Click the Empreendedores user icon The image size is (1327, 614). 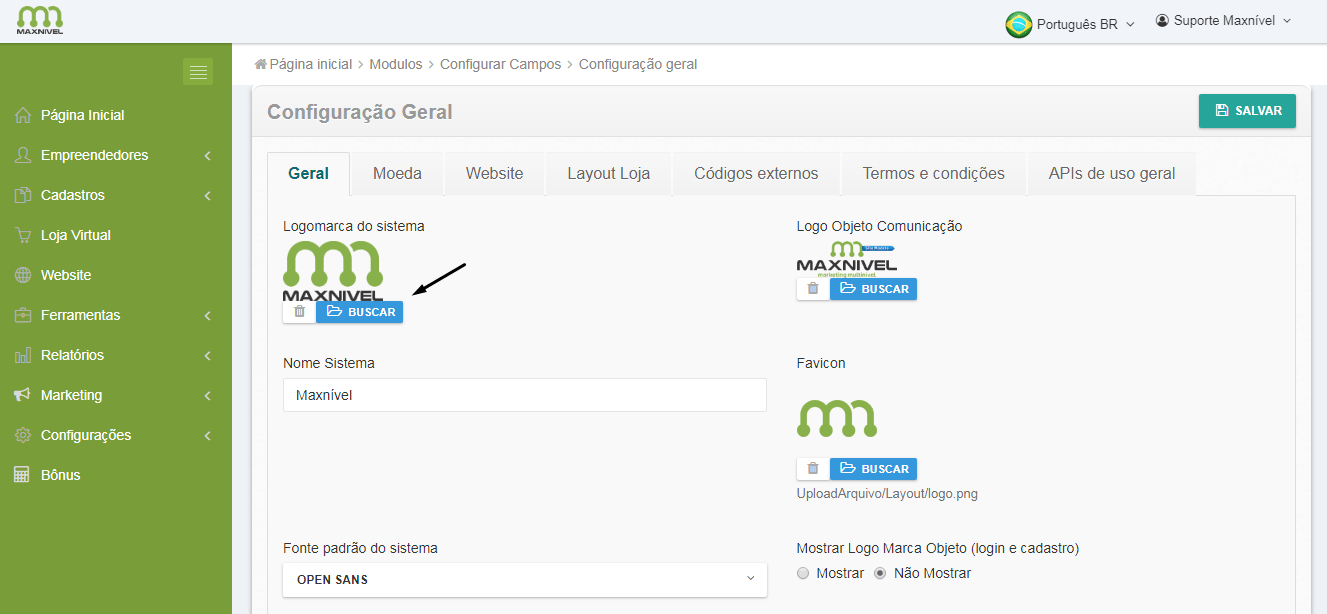23,155
